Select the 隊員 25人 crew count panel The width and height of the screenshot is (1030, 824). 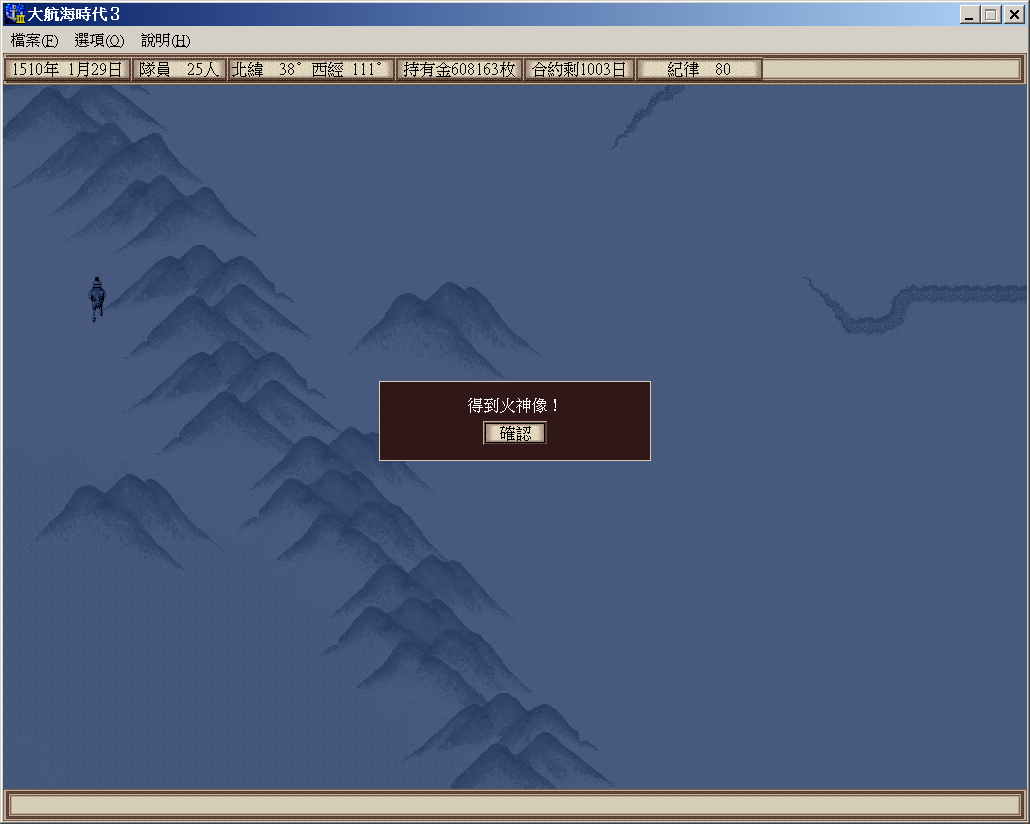click(179, 70)
